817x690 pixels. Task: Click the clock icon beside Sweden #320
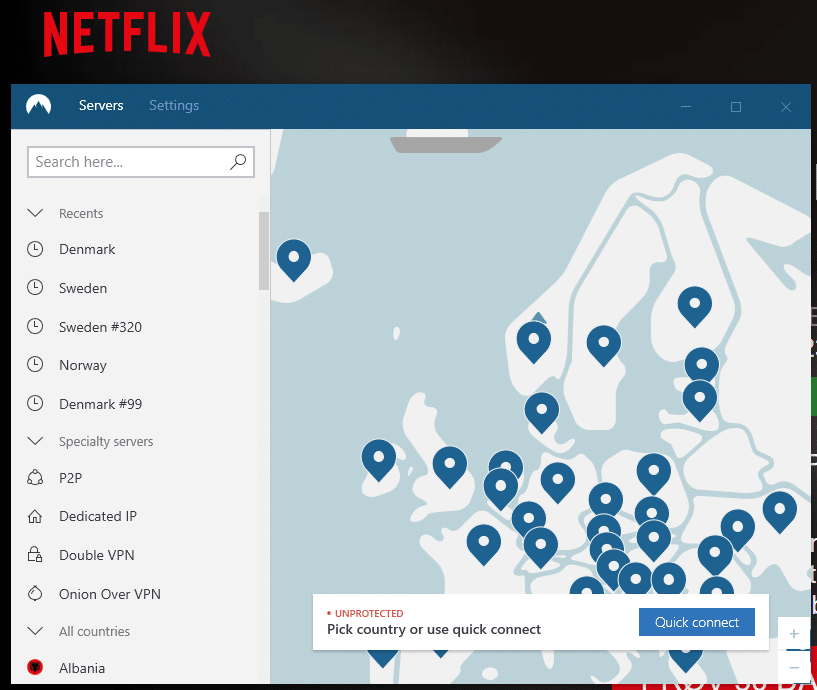click(x=35, y=327)
